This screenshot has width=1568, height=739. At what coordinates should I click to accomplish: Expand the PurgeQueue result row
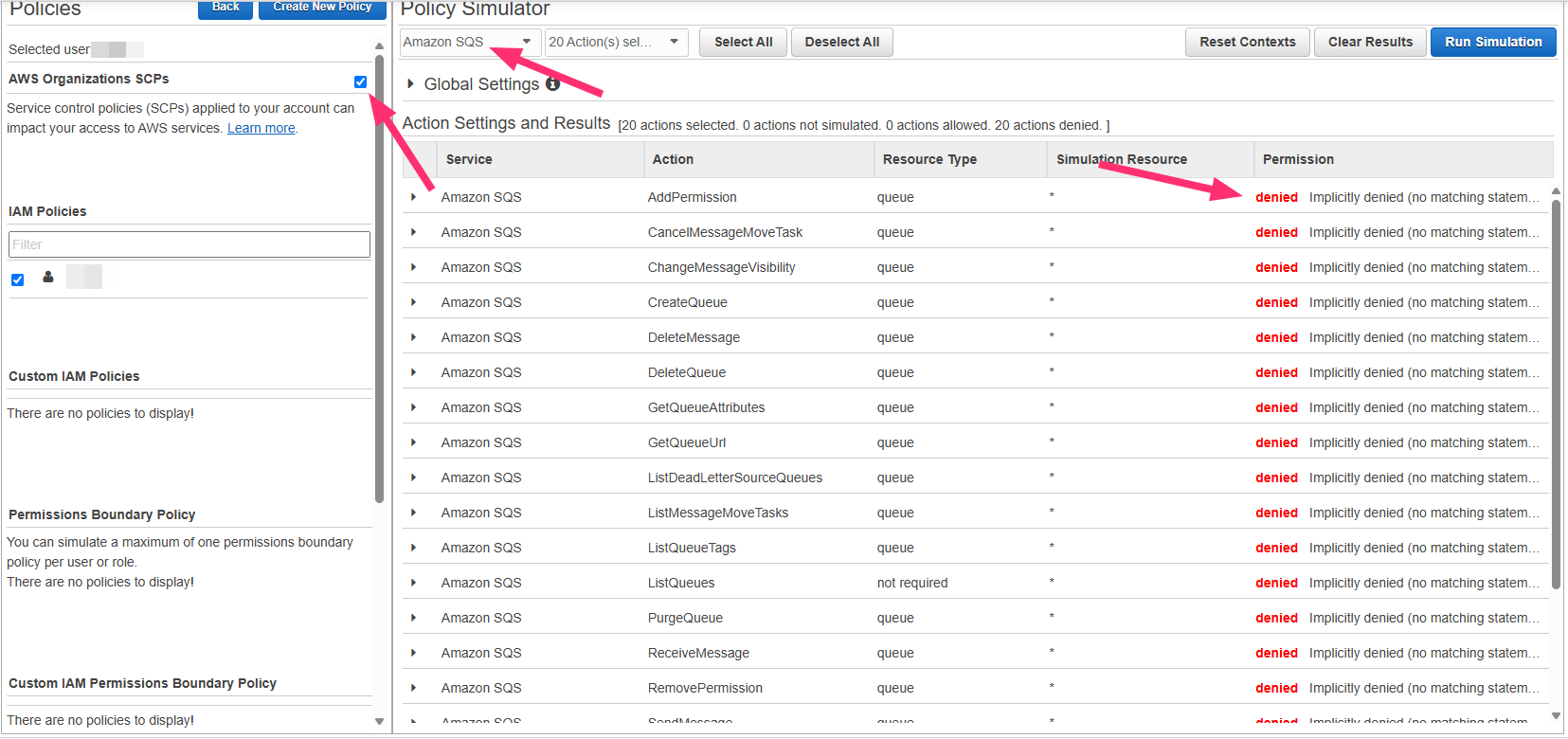(x=413, y=618)
